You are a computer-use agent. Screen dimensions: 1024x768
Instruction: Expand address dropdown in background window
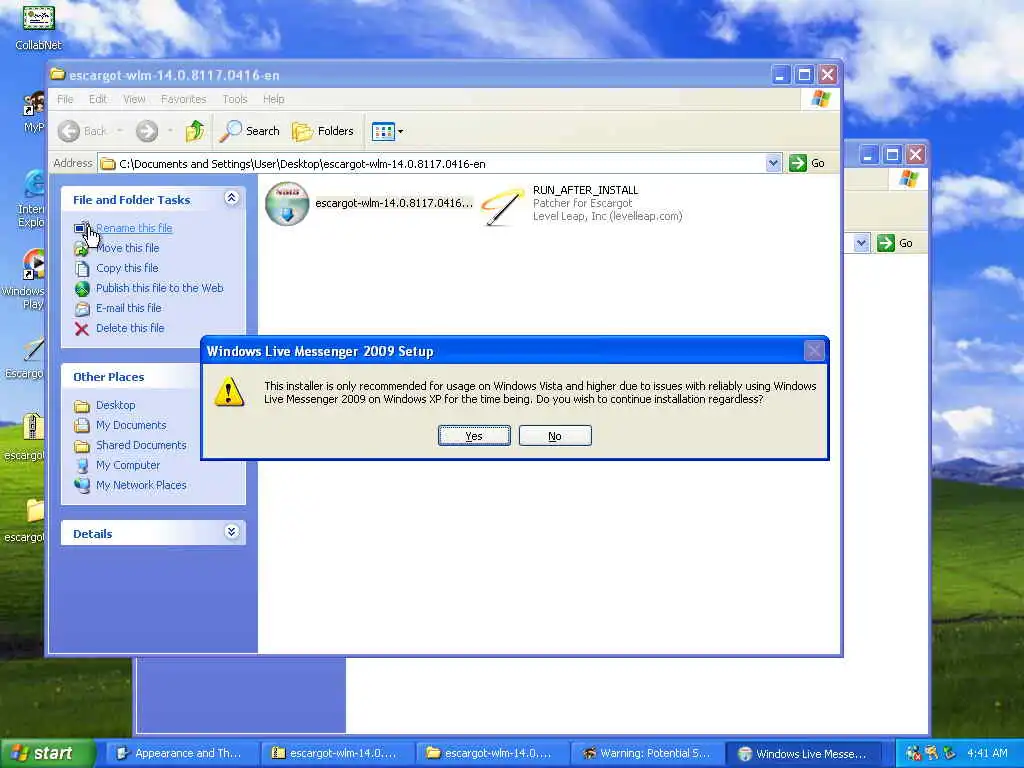click(x=861, y=243)
